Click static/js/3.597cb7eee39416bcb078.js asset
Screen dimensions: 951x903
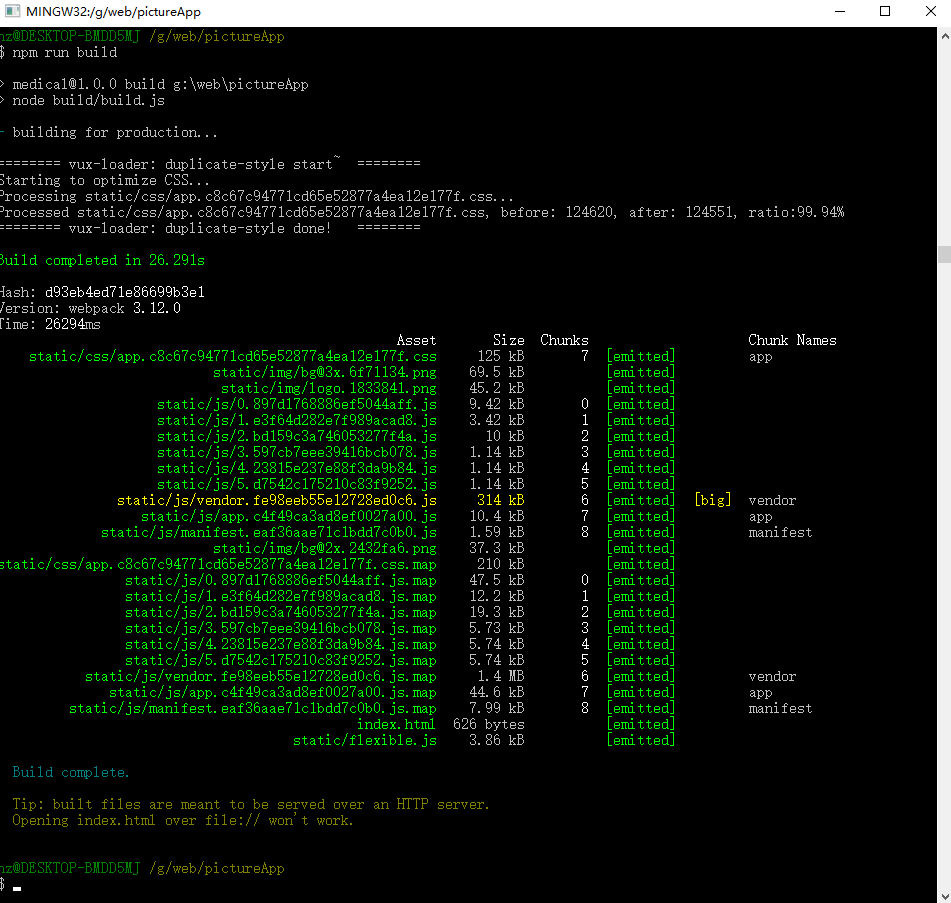[297, 452]
